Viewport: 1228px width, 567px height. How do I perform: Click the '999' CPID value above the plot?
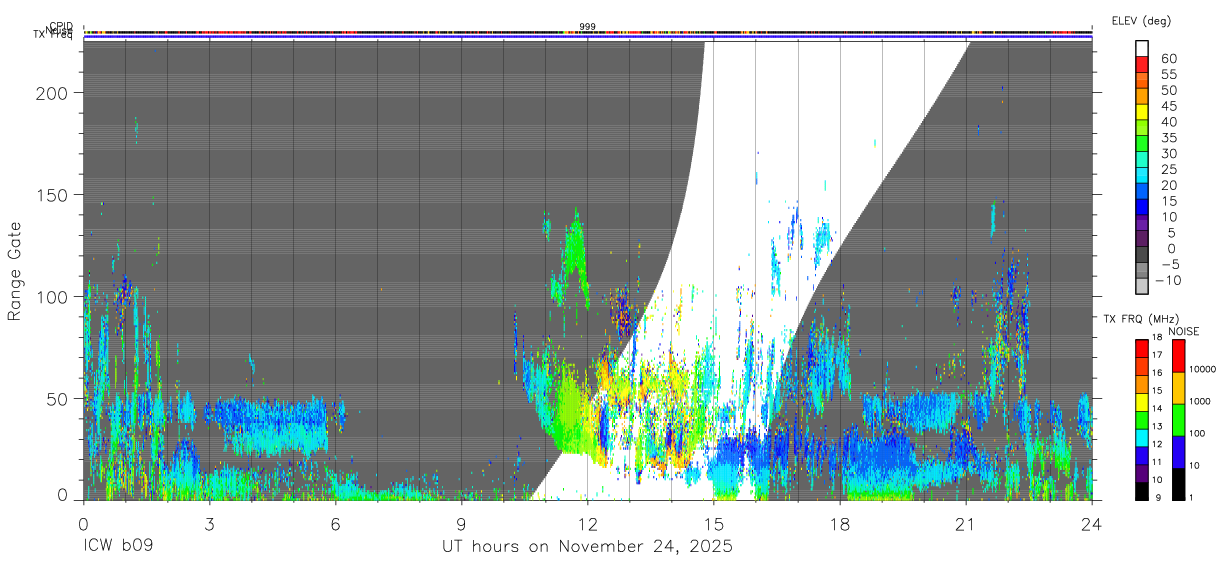coord(588,27)
